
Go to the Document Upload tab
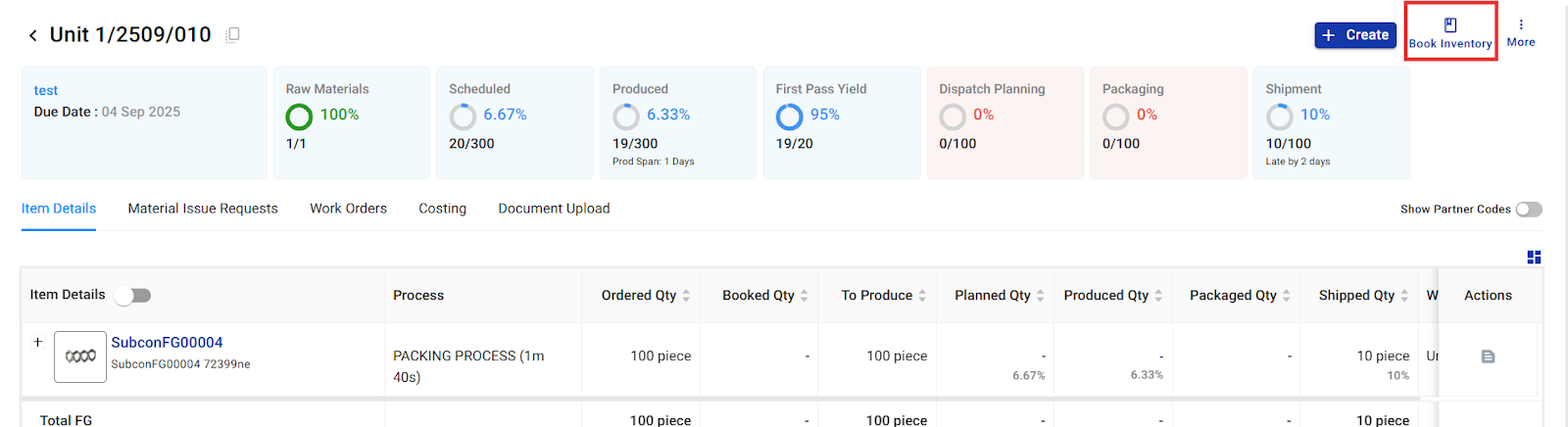554,209
